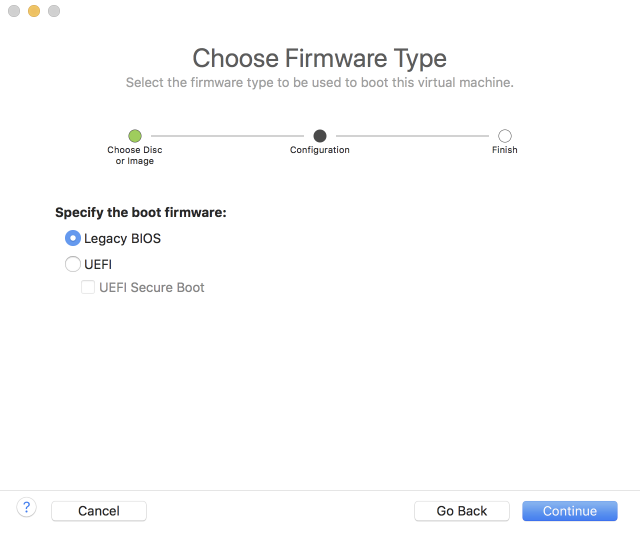640x533 pixels.
Task: Click the "Specify the boot firmware" heading
Action: click(x=141, y=213)
